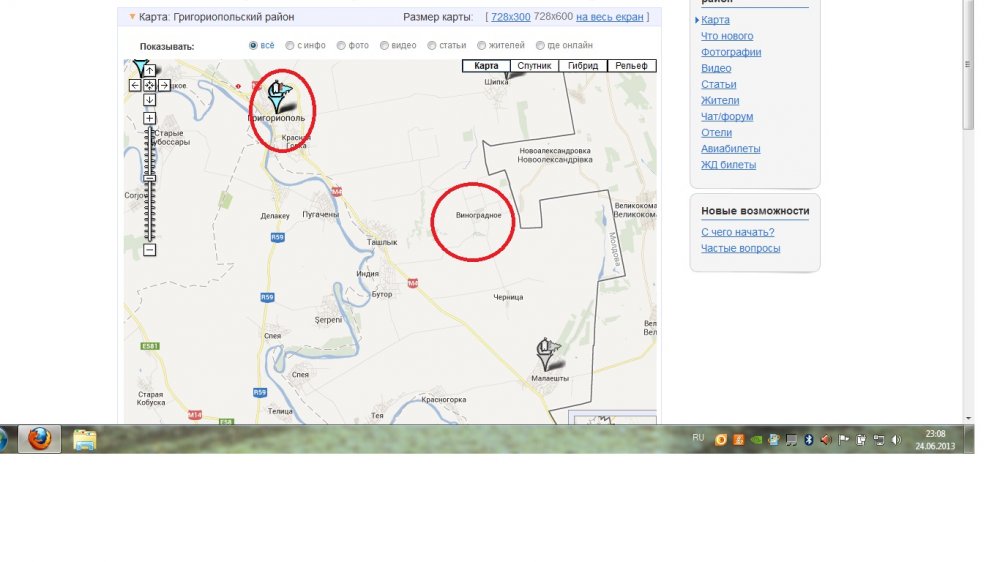Open the 'Чат/форум' sidebar link
This screenshot has width=1000, height=562.
[727, 116]
